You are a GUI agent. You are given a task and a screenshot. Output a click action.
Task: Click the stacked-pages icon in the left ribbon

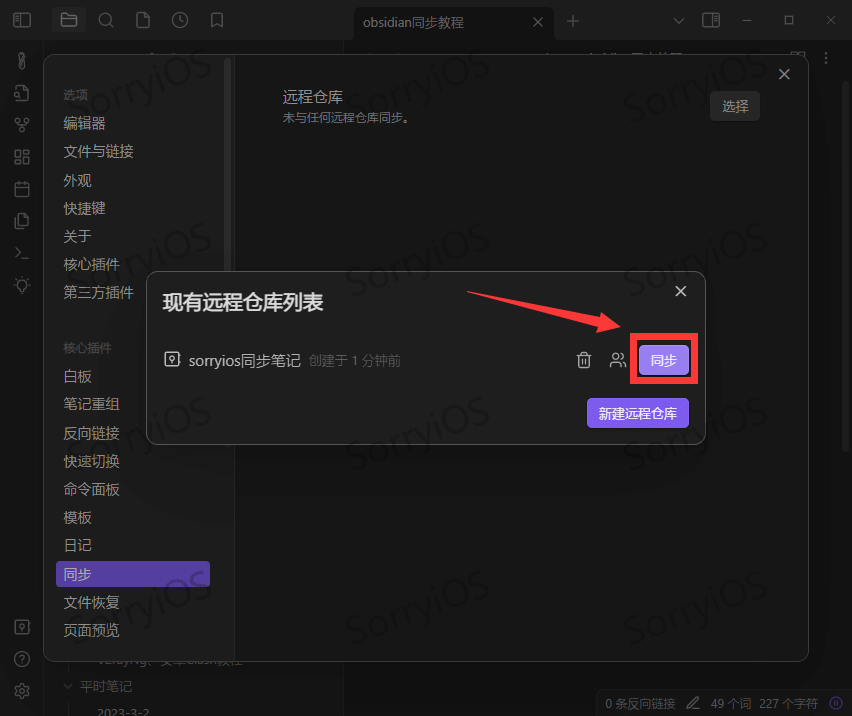[x=22, y=220]
